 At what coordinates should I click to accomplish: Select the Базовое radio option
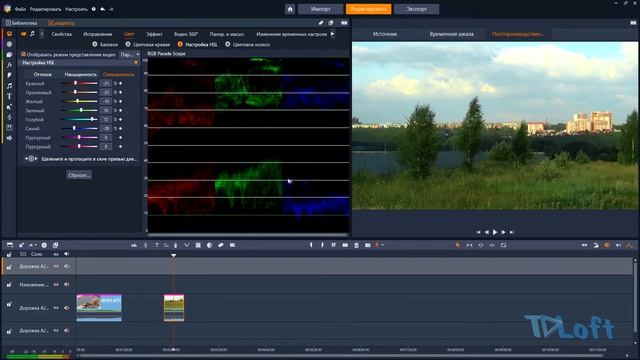(95, 44)
